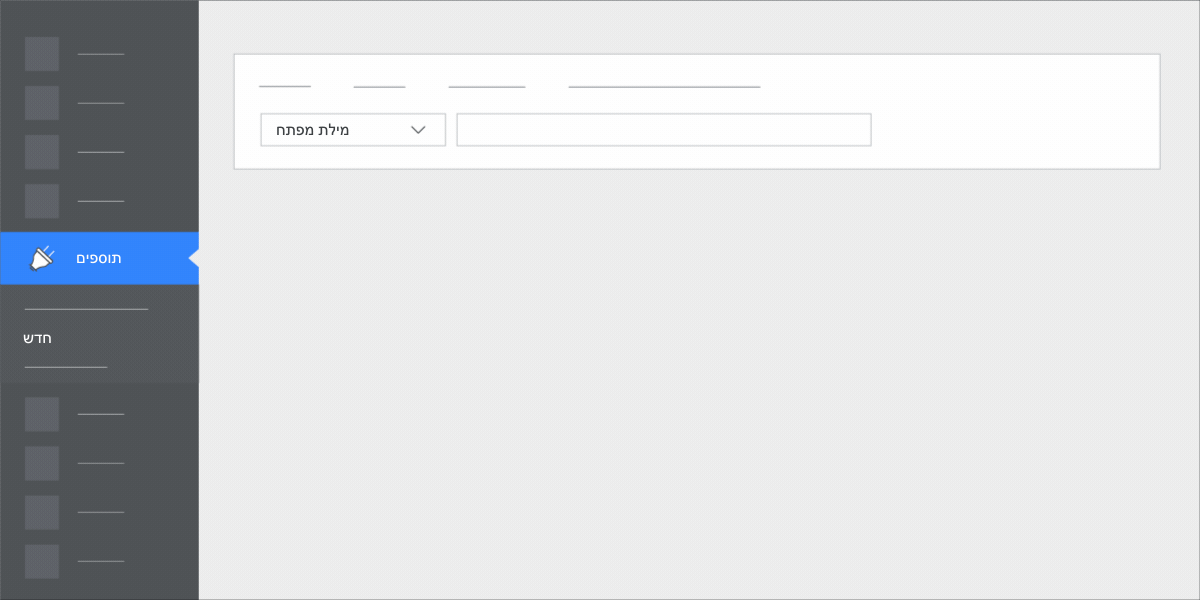Click the first placeholder icon in sidebar
Screen dimensions: 1200x600
click(42, 54)
